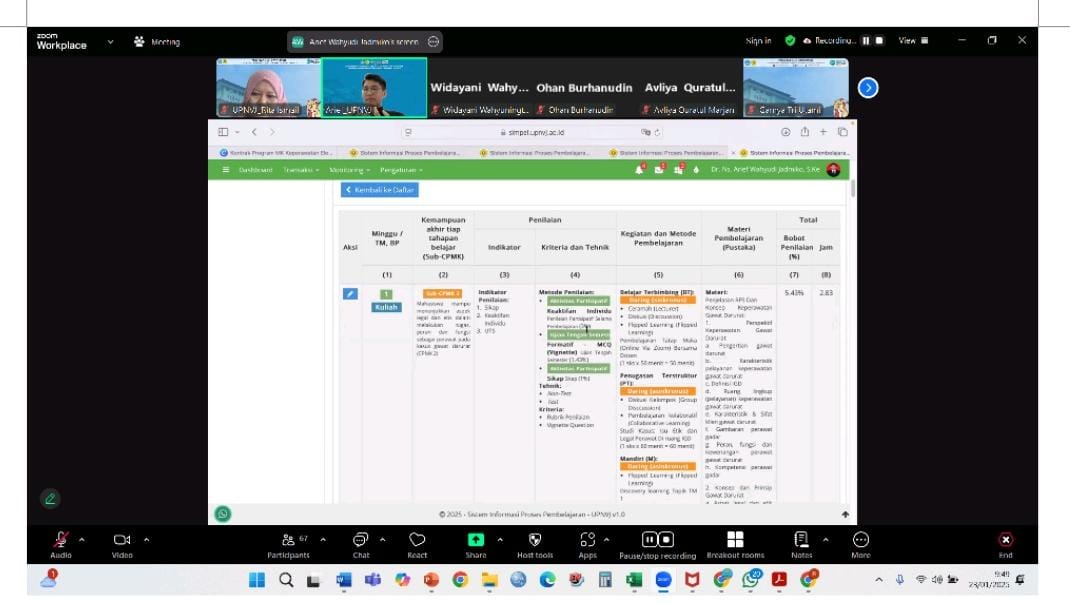Expand audio options arrow next to Audio

coord(82,540)
